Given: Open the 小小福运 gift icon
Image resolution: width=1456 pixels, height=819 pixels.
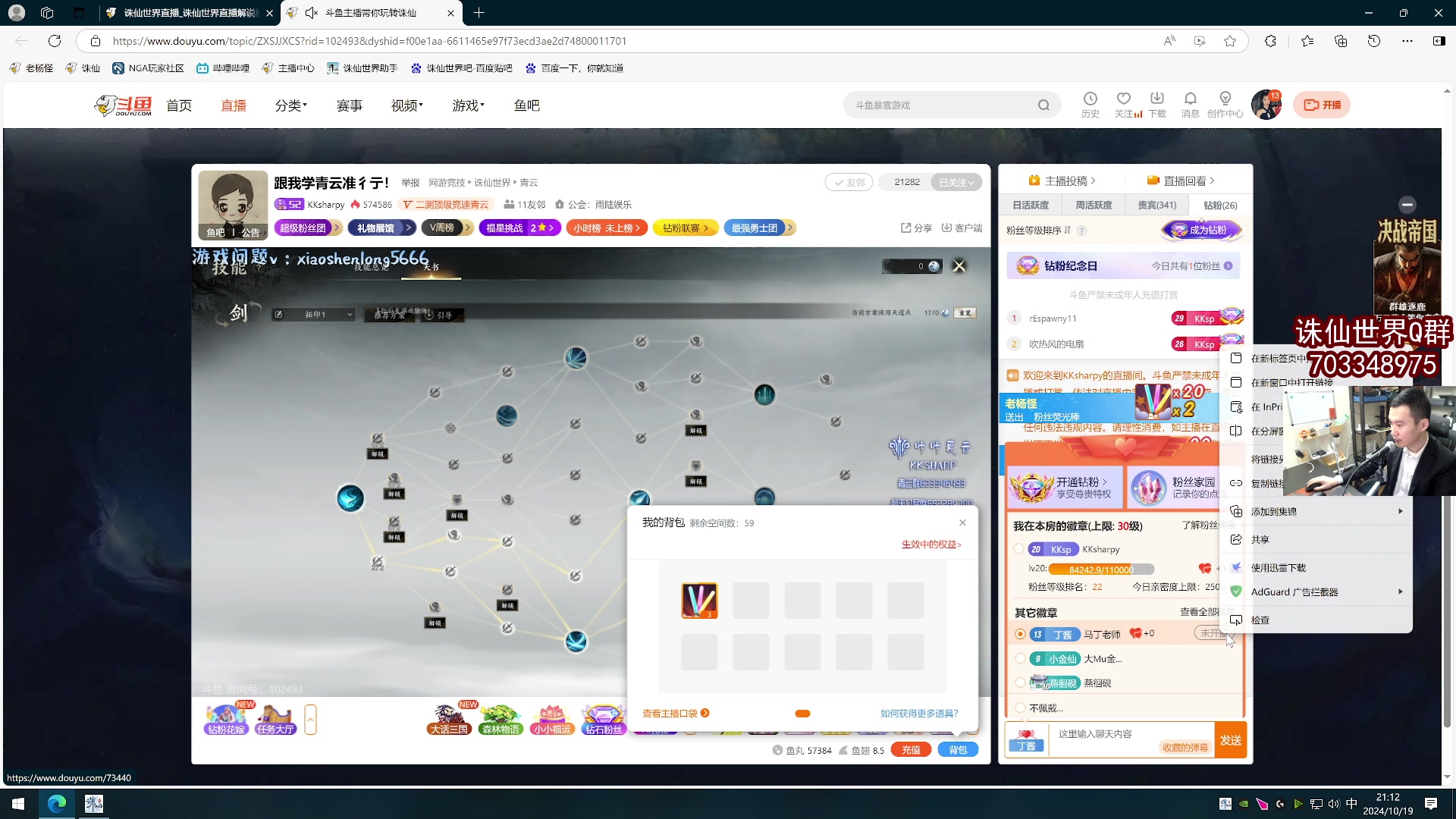Looking at the screenshot, I should point(551,719).
